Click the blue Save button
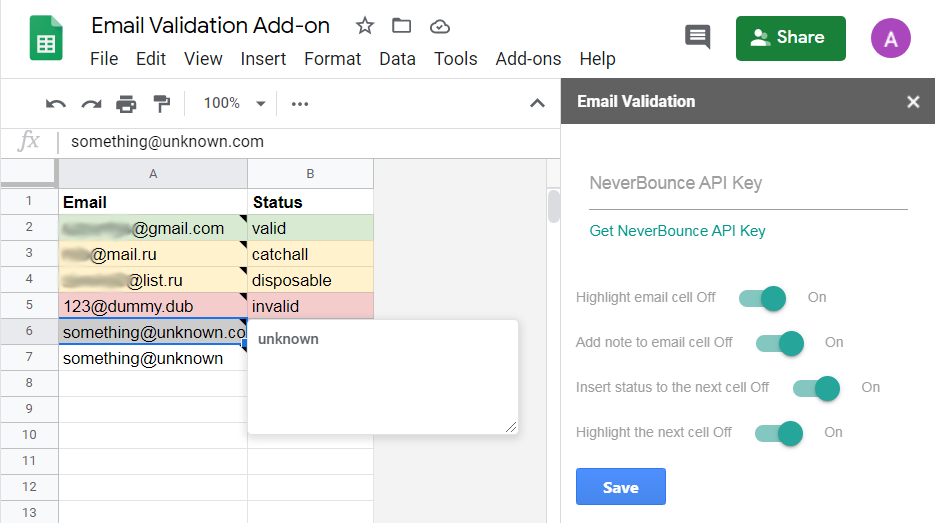The image size is (935, 523). (620, 487)
